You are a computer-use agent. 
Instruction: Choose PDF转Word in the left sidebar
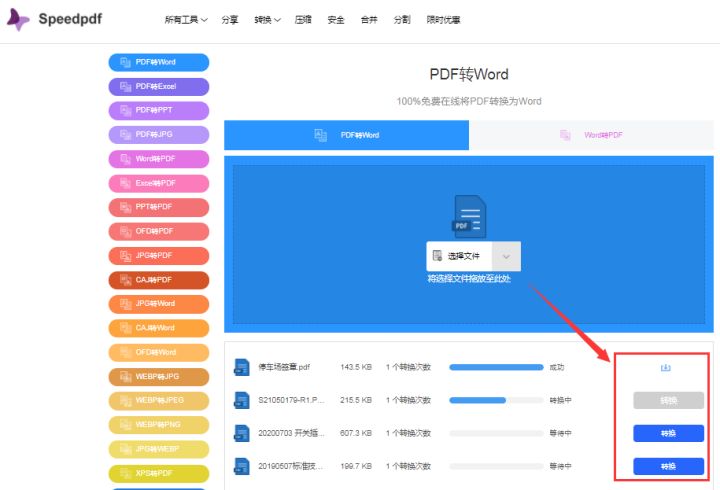click(x=159, y=62)
